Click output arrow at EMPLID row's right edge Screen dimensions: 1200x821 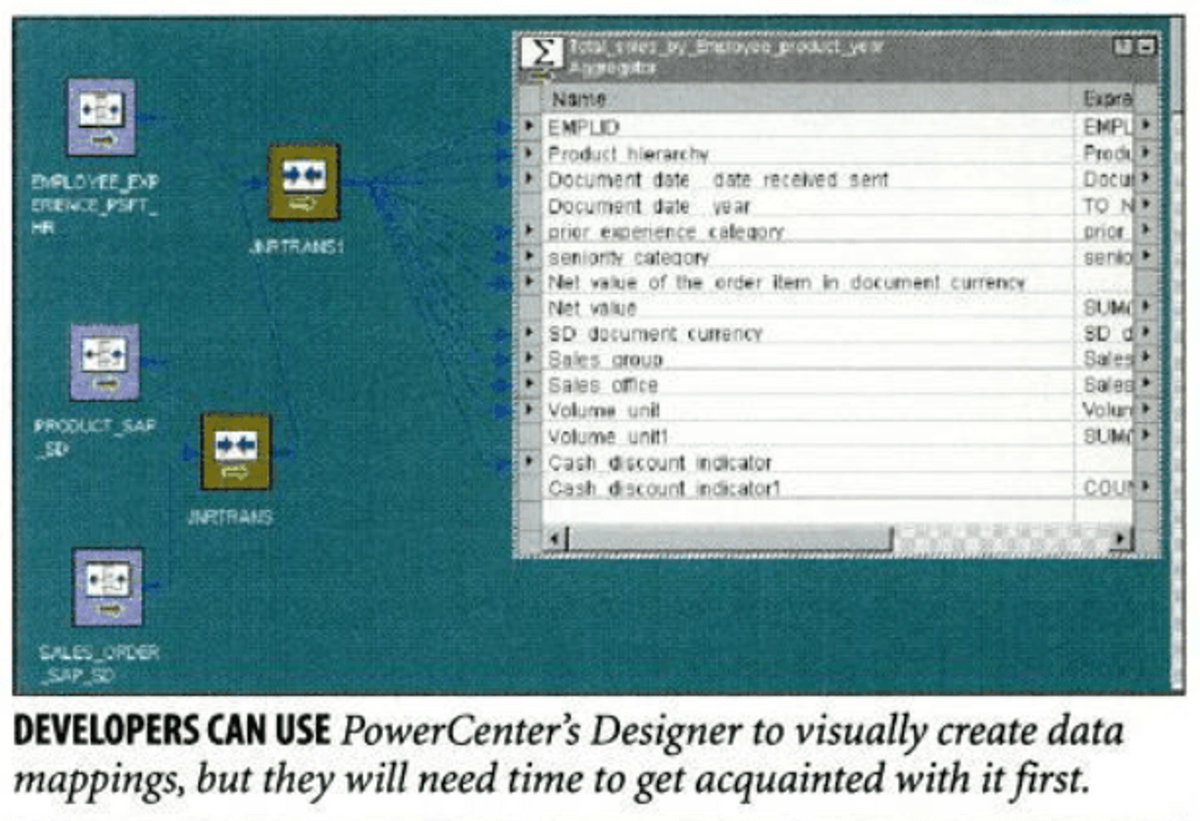(x=1145, y=127)
